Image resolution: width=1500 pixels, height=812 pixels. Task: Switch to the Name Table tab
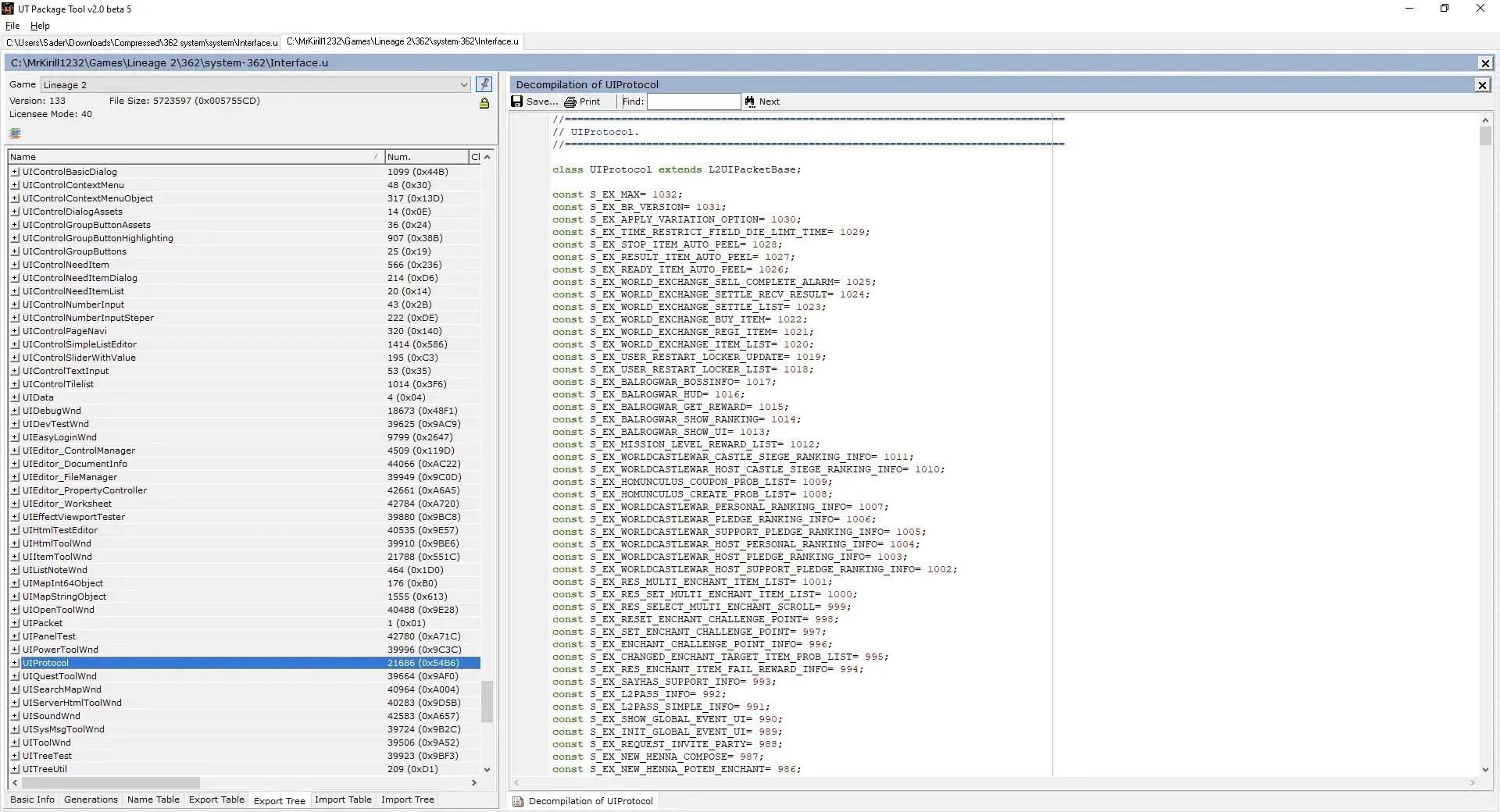153,800
